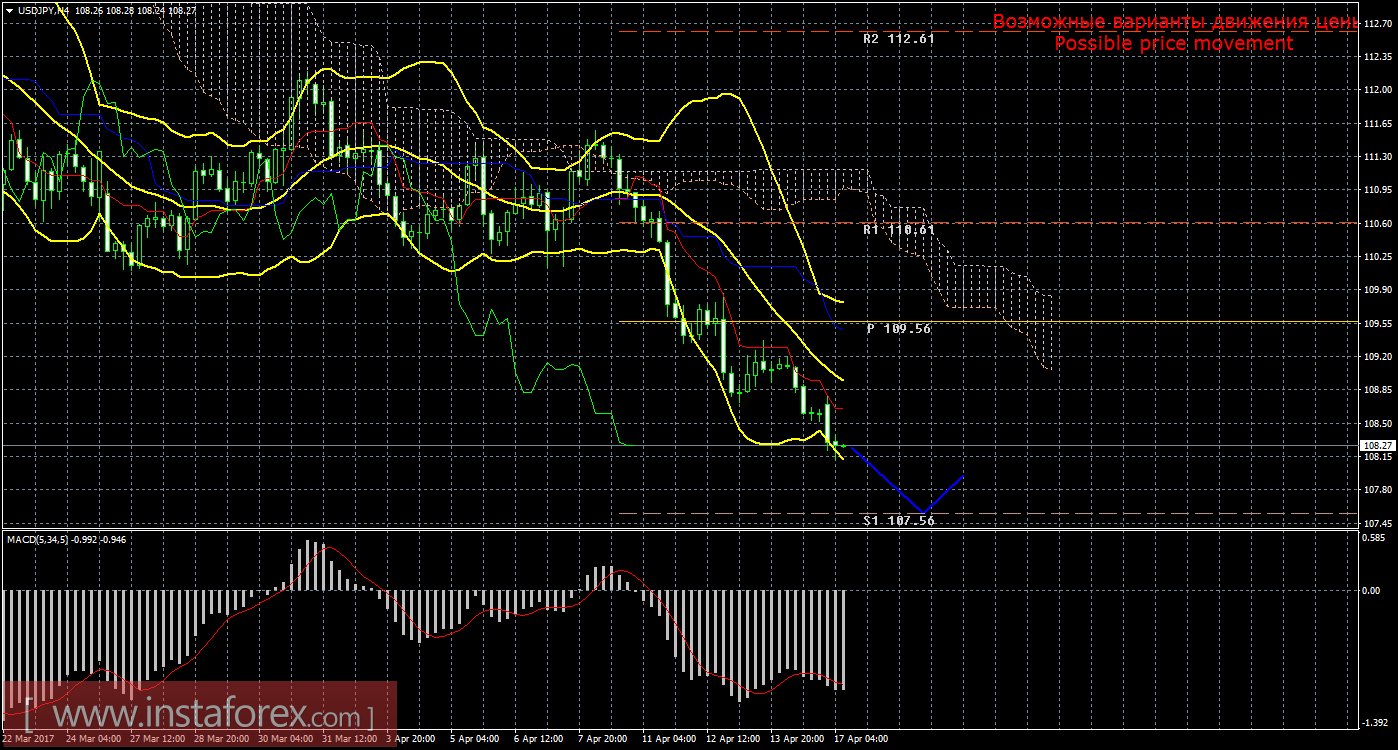Image resolution: width=1398 pixels, height=750 pixels.
Task: Click the S1 107.56 support label
Action: [x=898, y=520]
